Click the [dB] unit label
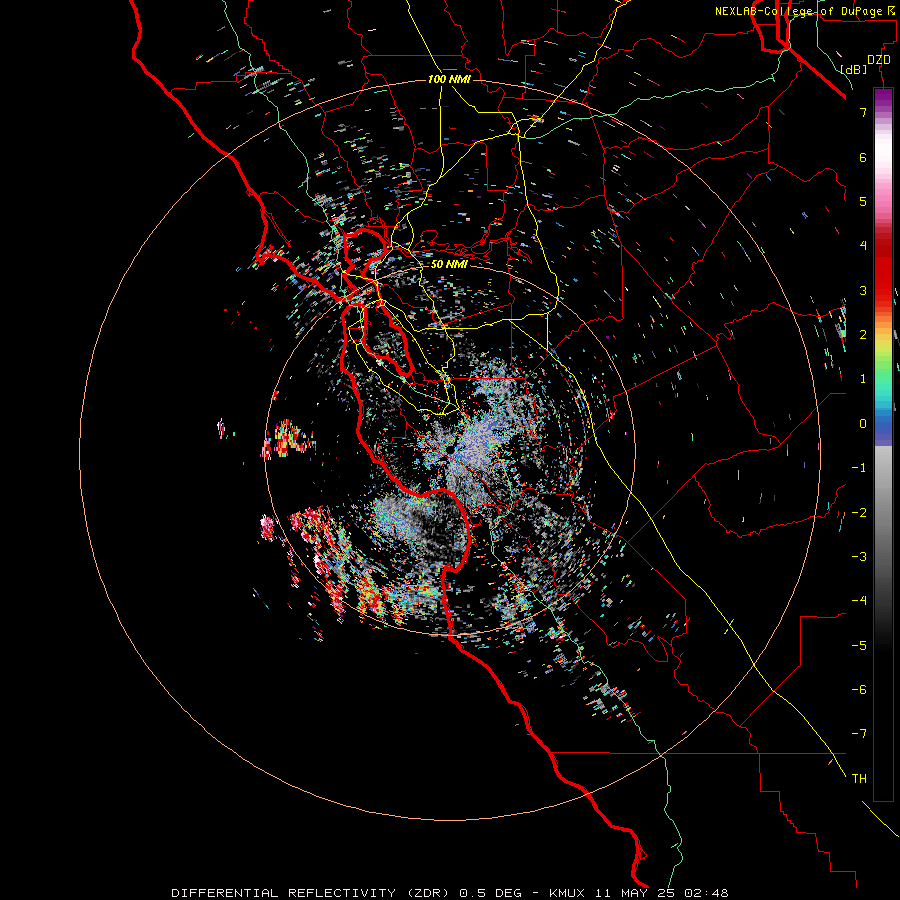The width and height of the screenshot is (900, 900). pos(854,69)
